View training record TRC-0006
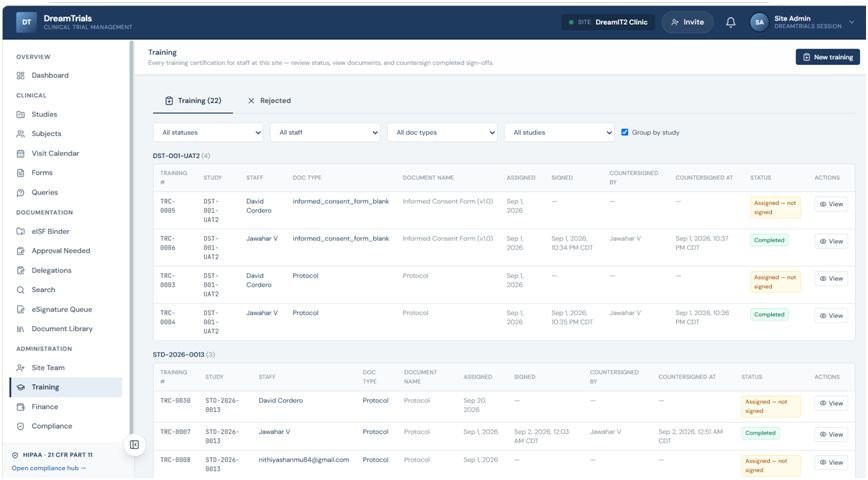 pos(831,241)
